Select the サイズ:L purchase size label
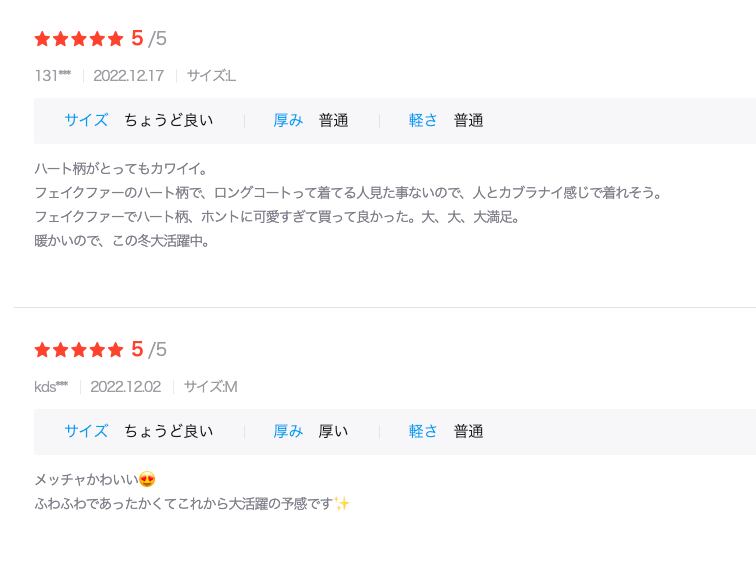 point(211,76)
